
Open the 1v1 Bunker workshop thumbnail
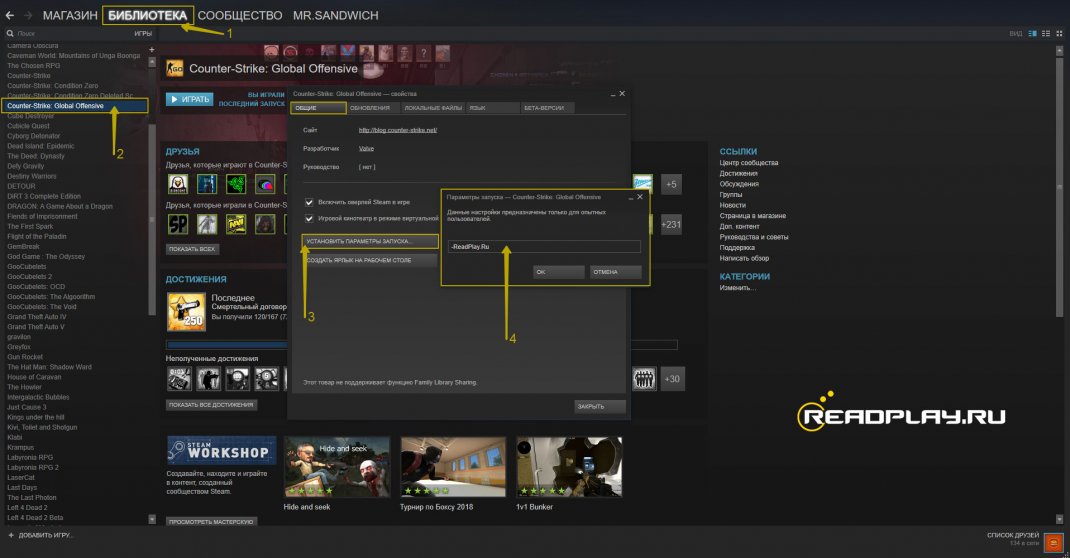pos(569,467)
